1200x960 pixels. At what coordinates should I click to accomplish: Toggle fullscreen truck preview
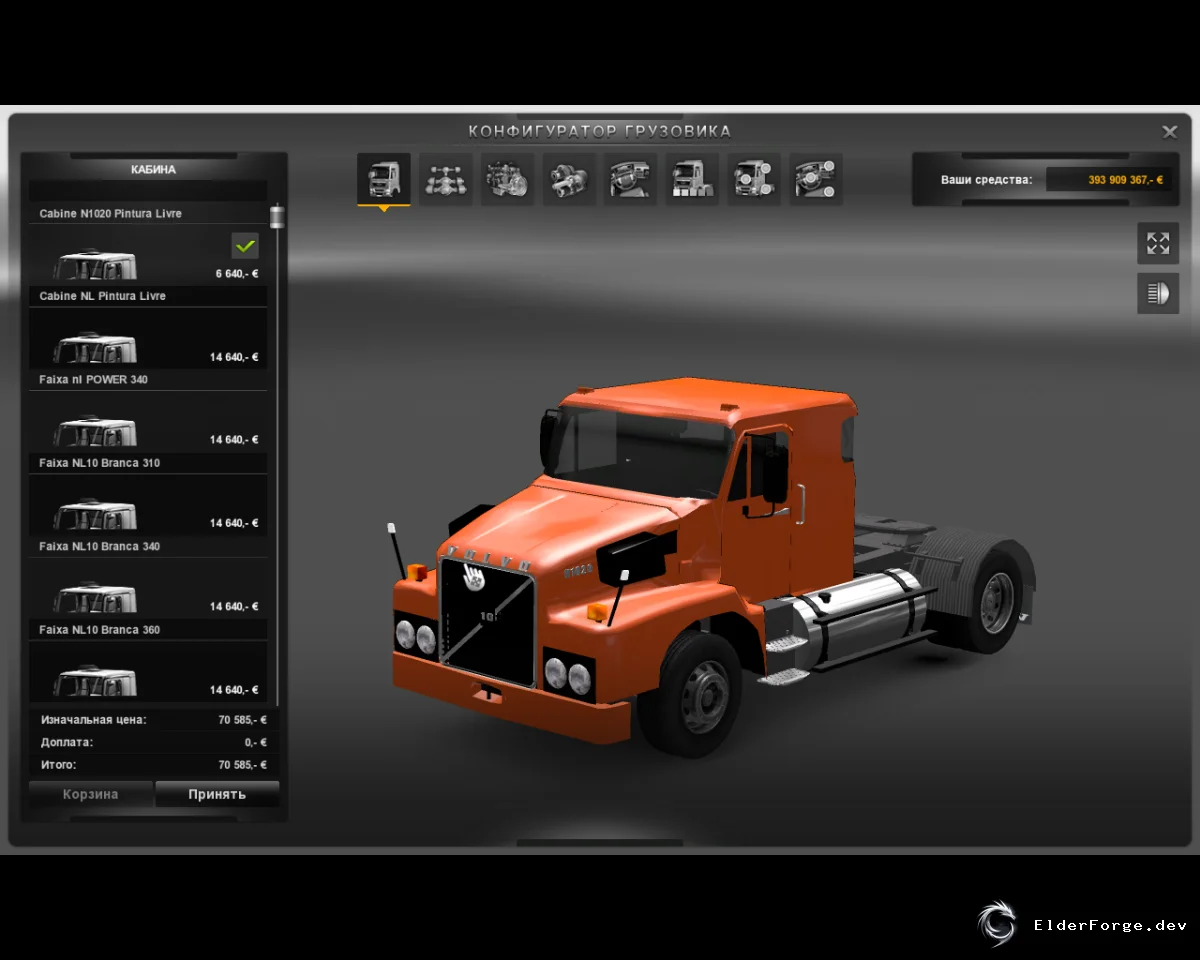(x=1158, y=243)
